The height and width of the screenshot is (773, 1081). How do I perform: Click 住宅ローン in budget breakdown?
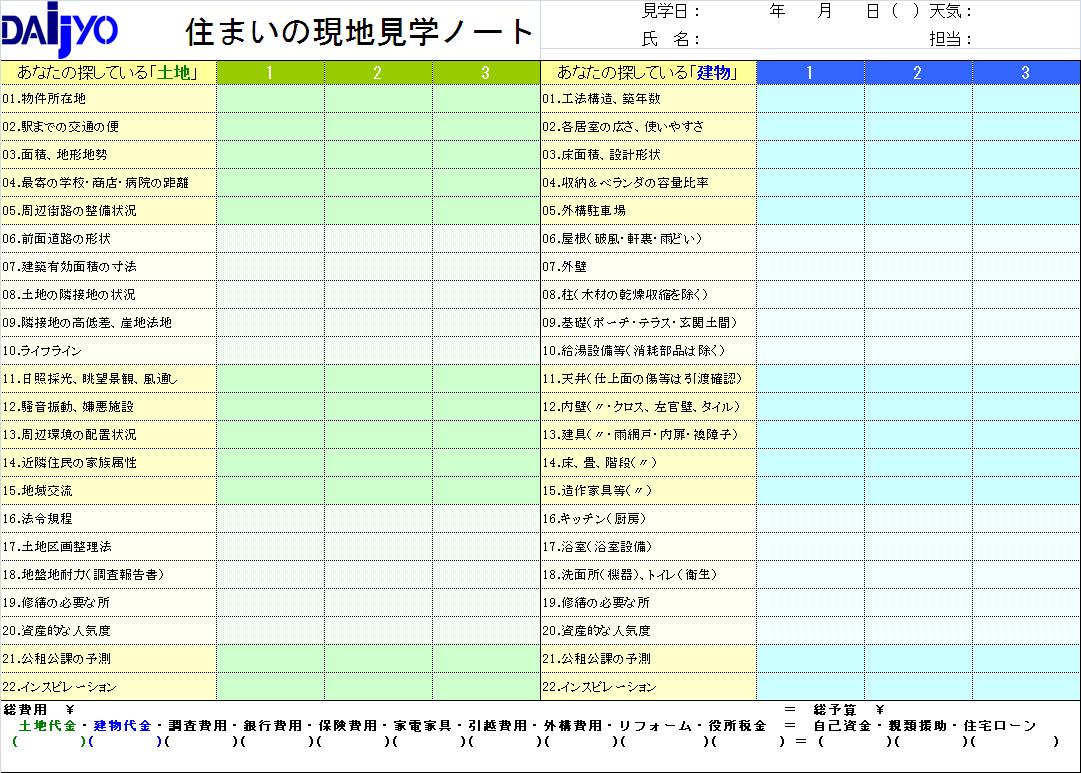(x=1000, y=725)
